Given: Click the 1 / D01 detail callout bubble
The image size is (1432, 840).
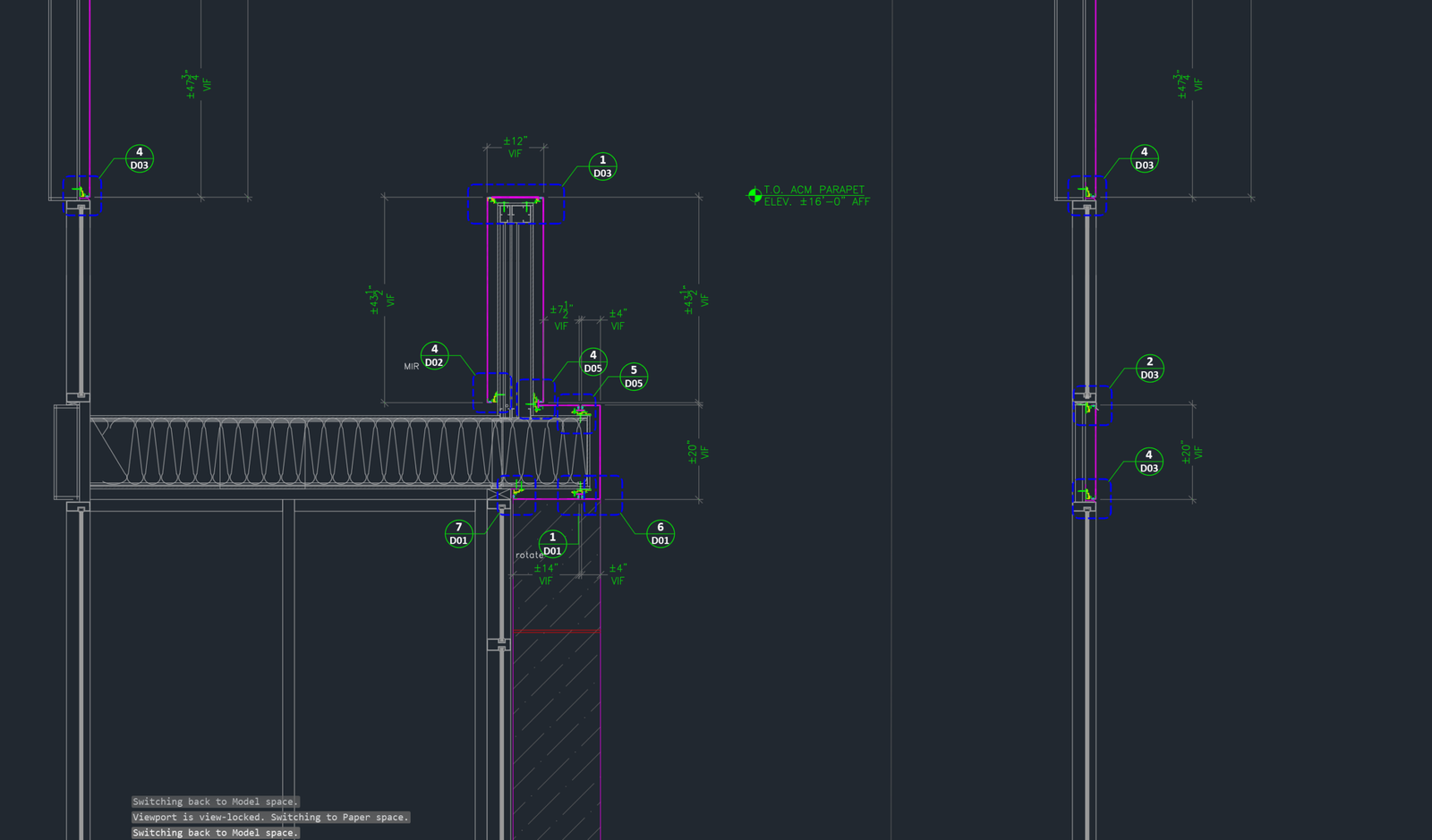Looking at the screenshot, I should coord(552,544).
